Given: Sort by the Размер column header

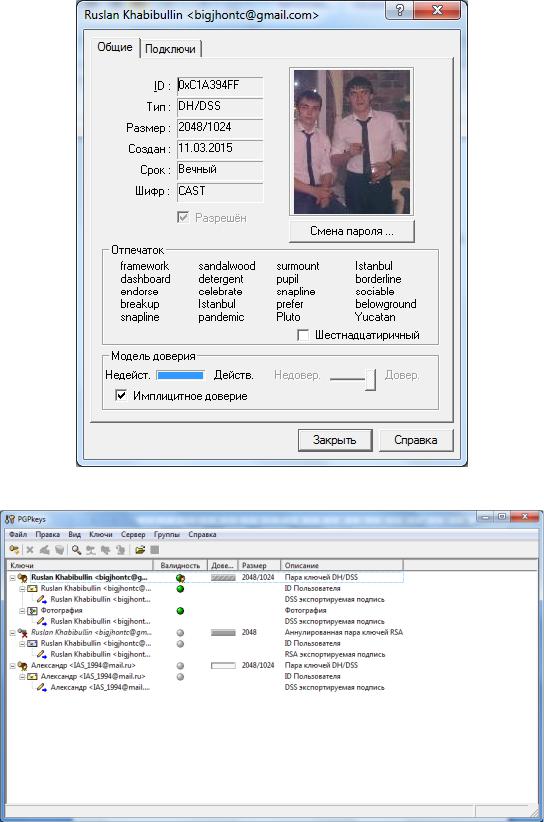Looking at the screenshot, I should tap(259, 566).
